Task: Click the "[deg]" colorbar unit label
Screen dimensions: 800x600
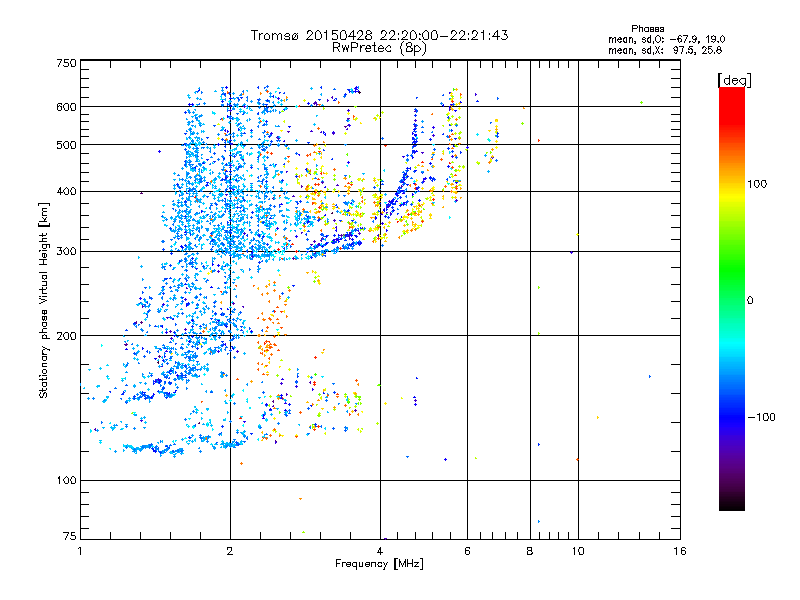Action: (x=734, y=80)
